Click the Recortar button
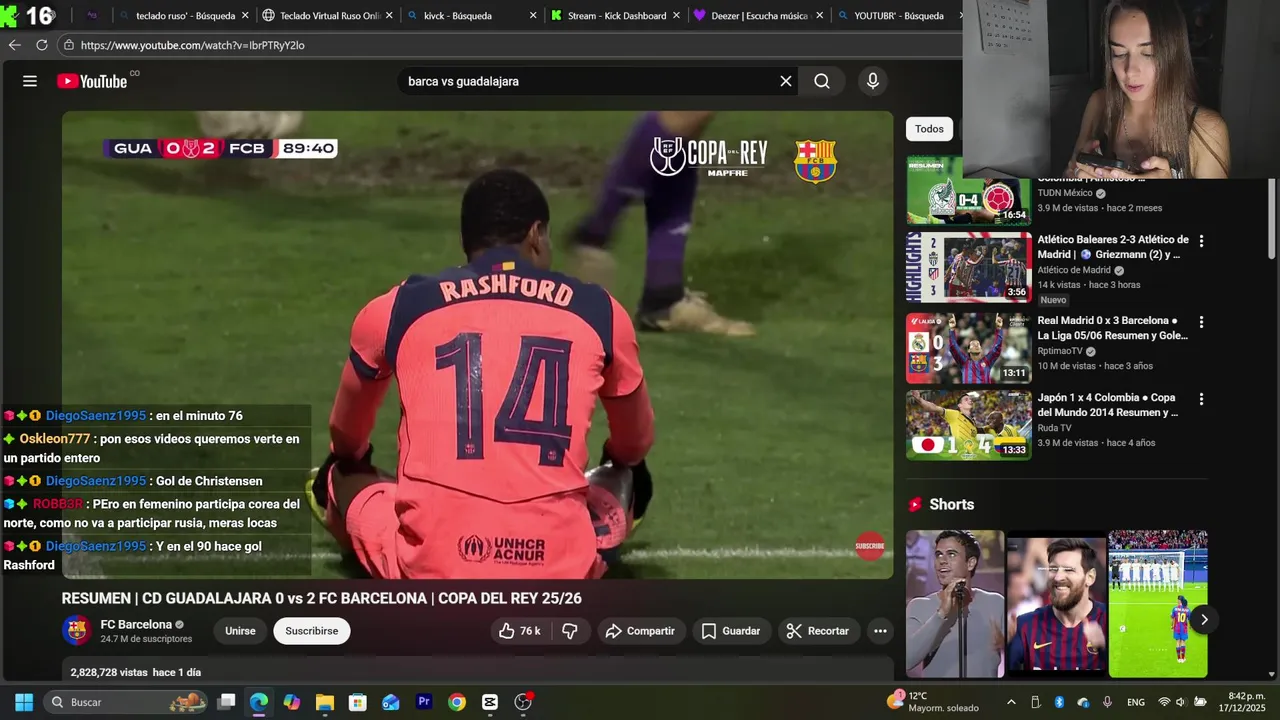The width and height of the screenshot is (1280, 720). (818, 631)
